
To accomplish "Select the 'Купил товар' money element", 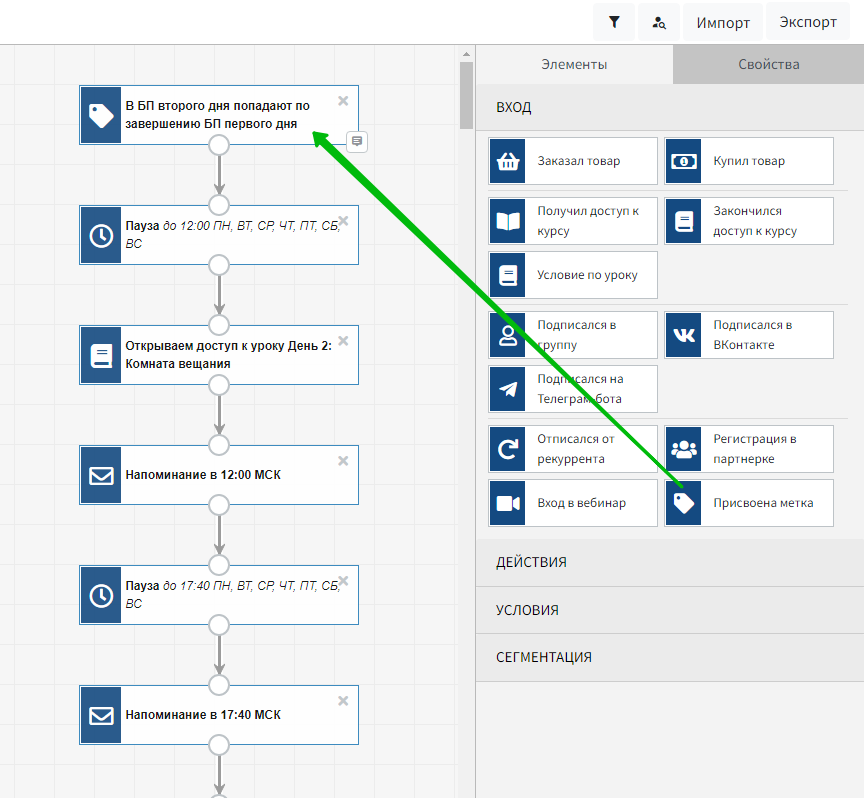I will 749,161.
